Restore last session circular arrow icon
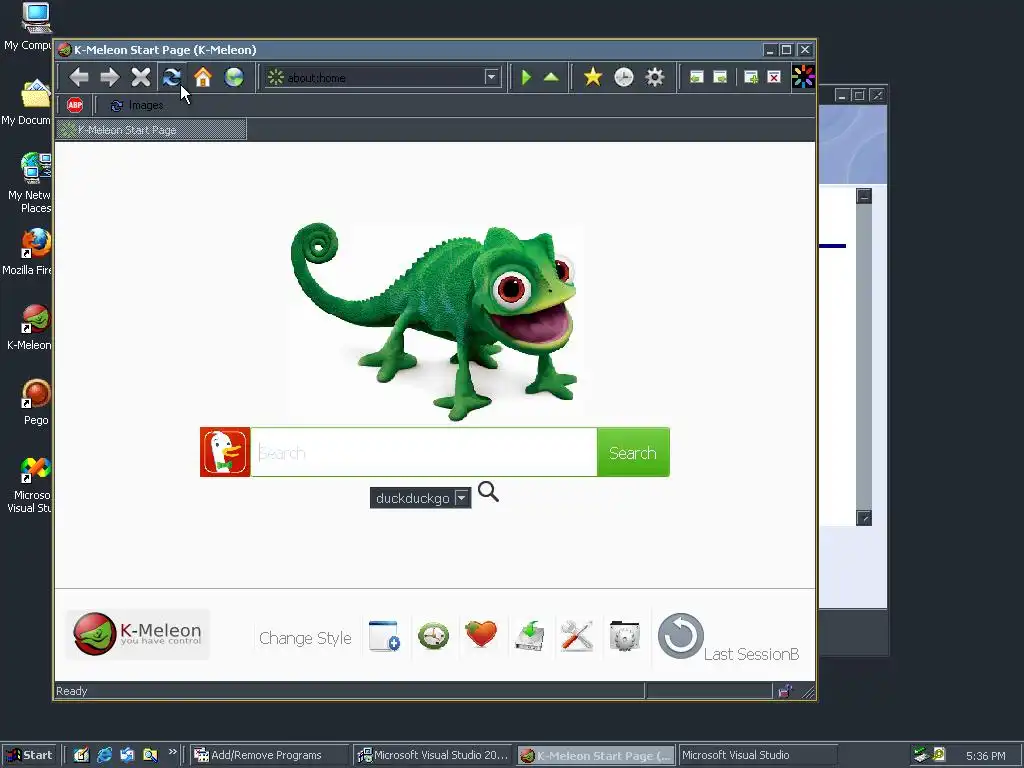This screenshot has width=1024, height=768. click(x=680, y=636)
